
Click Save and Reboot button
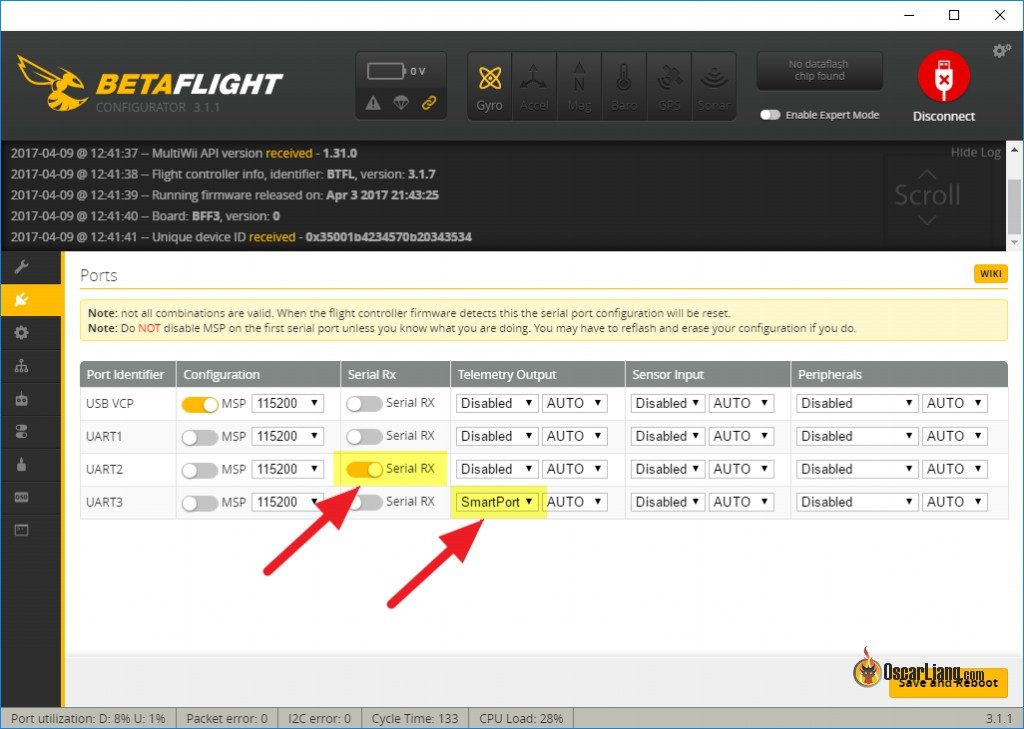click(x=948, y=683)
